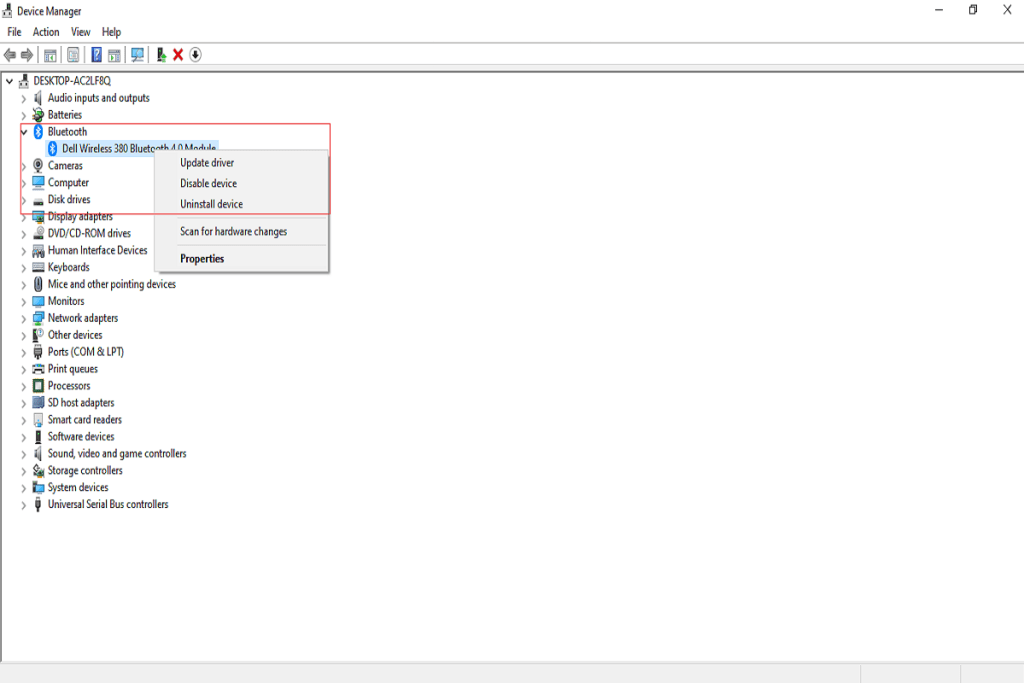
Task: Click the disable device down-arrow toolbar icon
Action: tap(195, 55)
